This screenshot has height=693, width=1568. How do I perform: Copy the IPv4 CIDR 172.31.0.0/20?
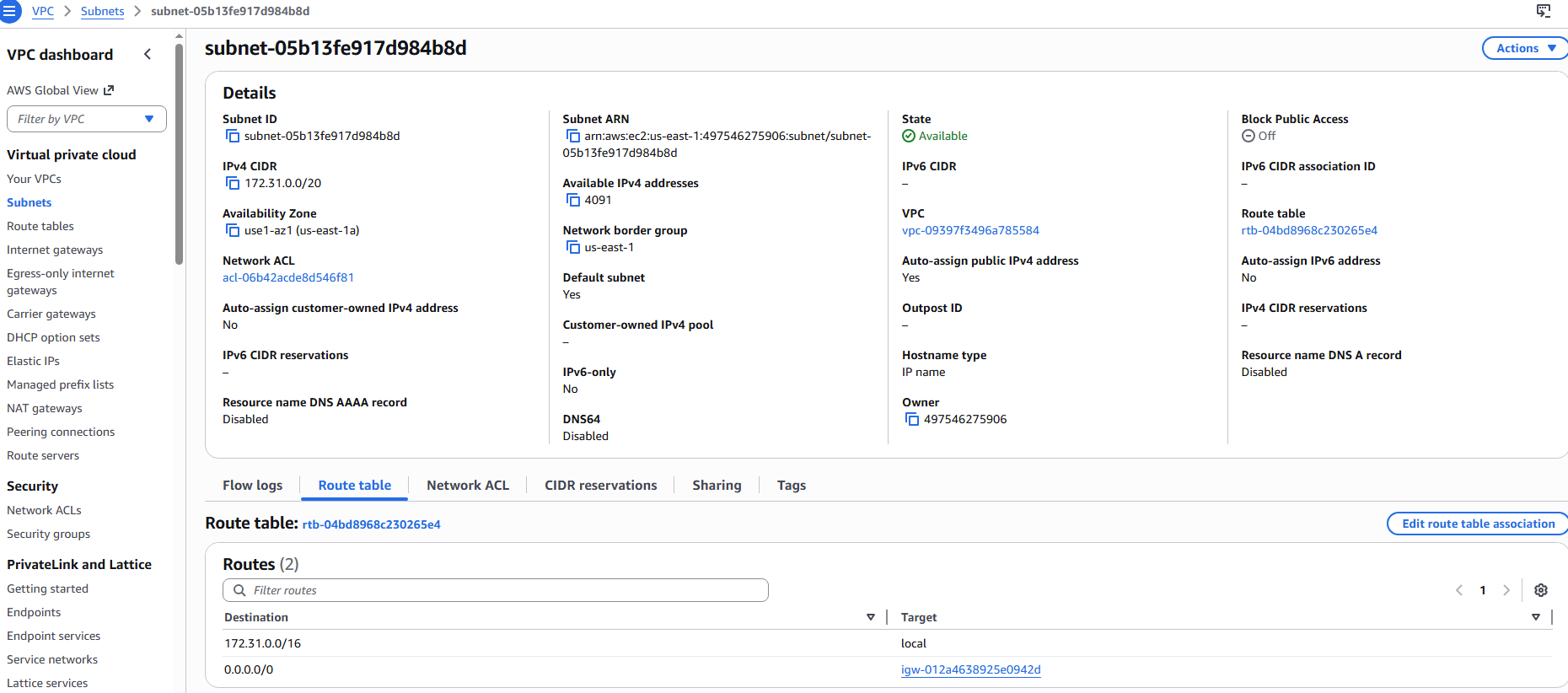[233, 184]
